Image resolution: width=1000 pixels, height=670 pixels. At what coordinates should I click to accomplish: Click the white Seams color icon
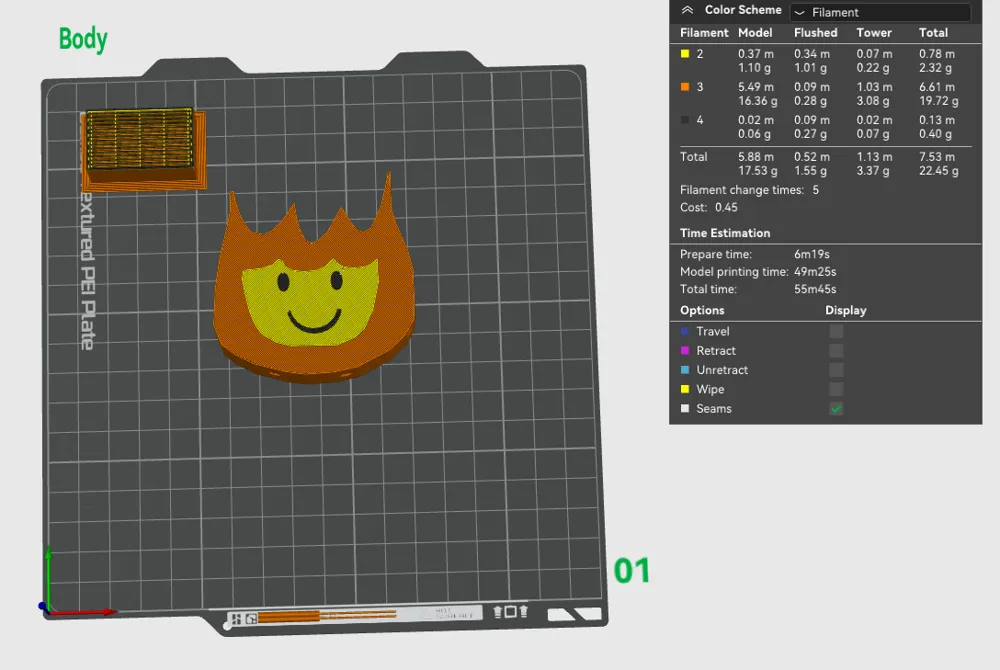[685, 409]
